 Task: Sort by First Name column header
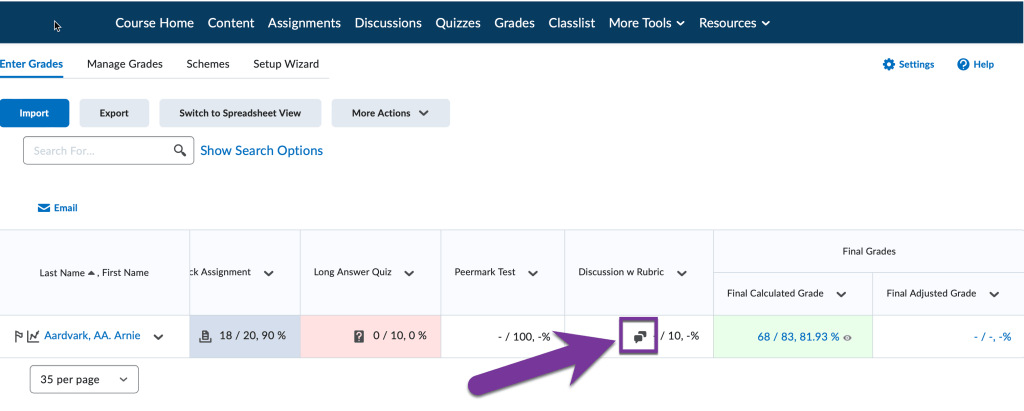125,273
